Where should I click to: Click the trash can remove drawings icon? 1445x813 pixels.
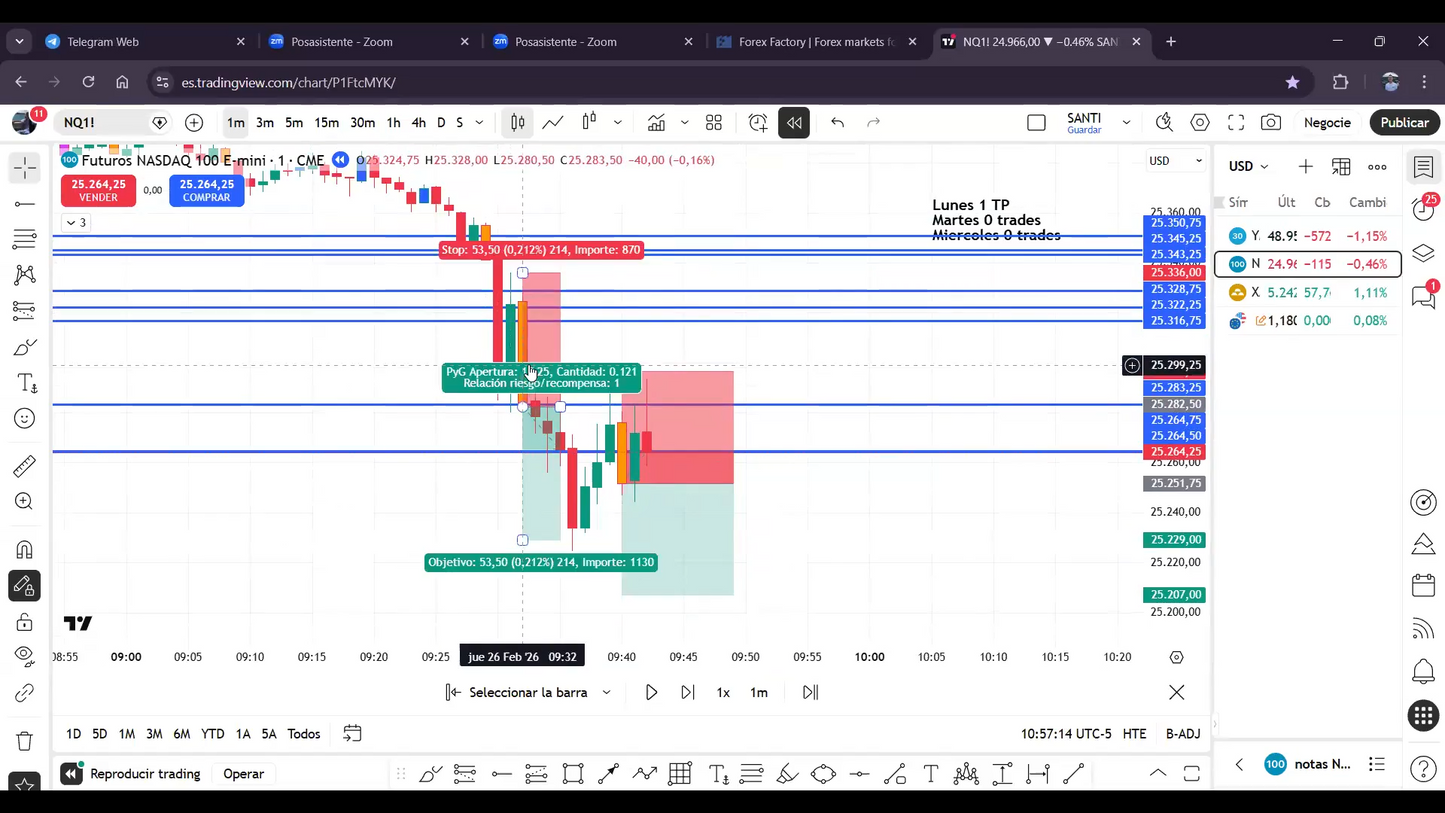click(x=25, y=741)
